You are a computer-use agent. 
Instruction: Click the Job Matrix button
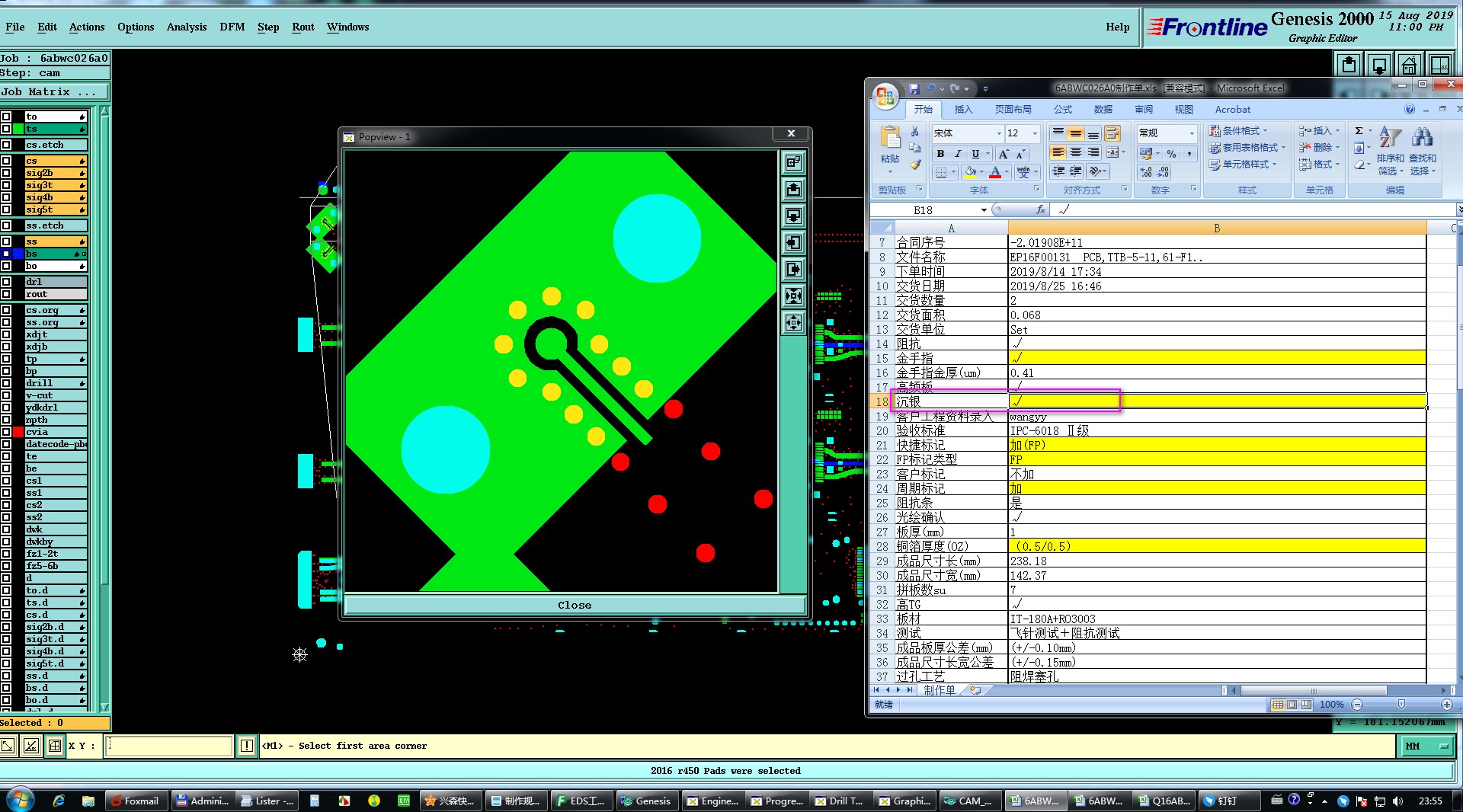tap(54, 92)
